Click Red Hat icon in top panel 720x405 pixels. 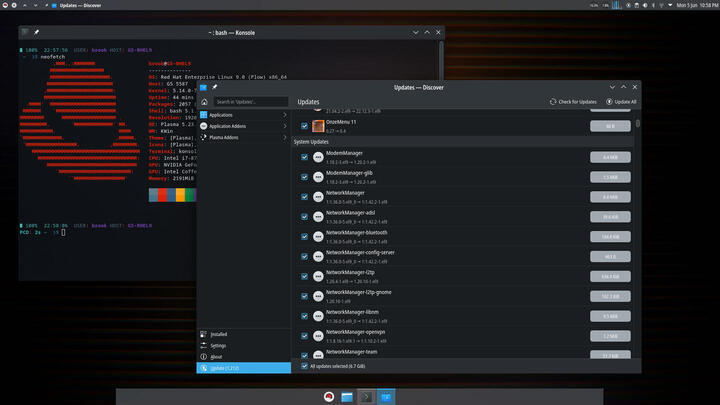click(5, 6)
